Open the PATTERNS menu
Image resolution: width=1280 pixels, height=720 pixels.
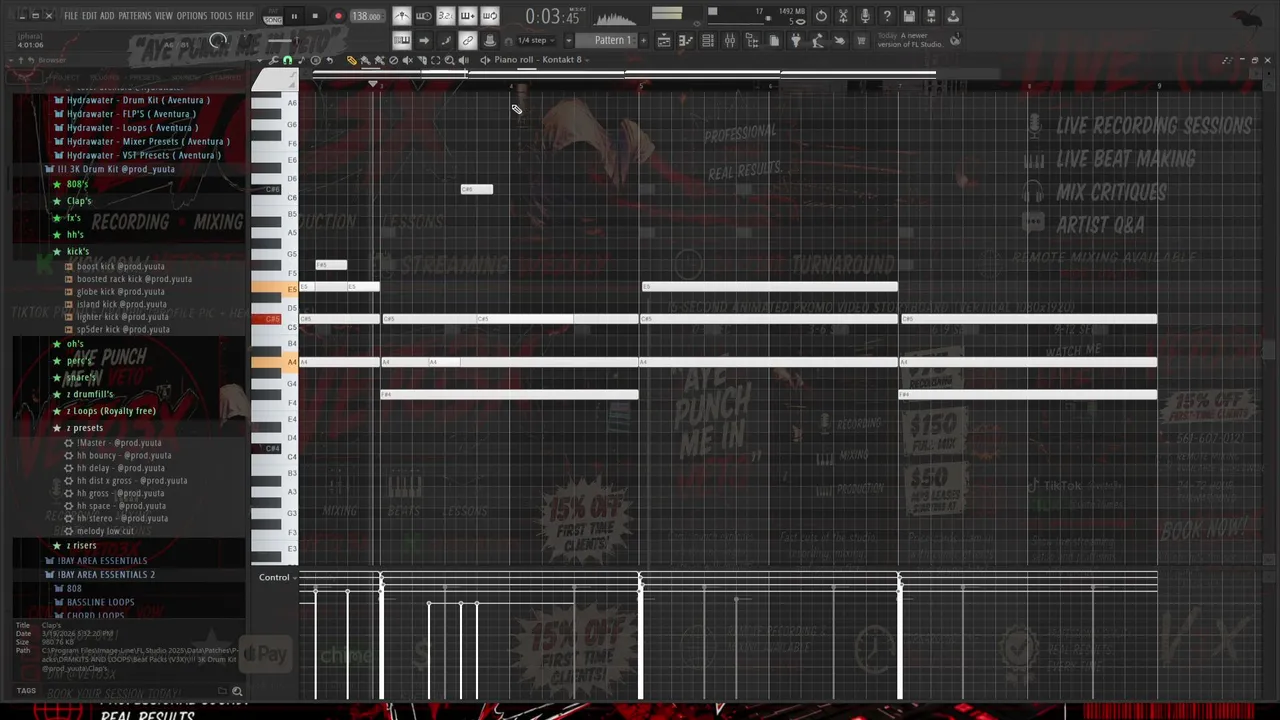135,16
